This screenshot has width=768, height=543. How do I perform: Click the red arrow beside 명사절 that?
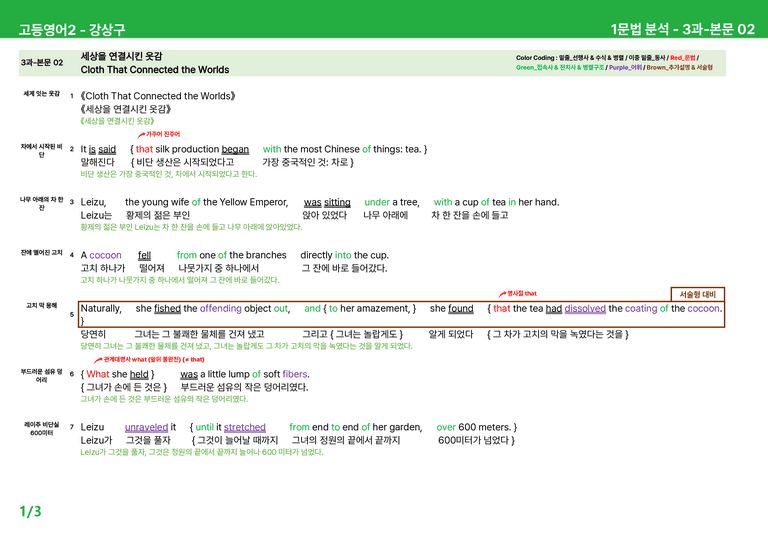tap(502, 294)
